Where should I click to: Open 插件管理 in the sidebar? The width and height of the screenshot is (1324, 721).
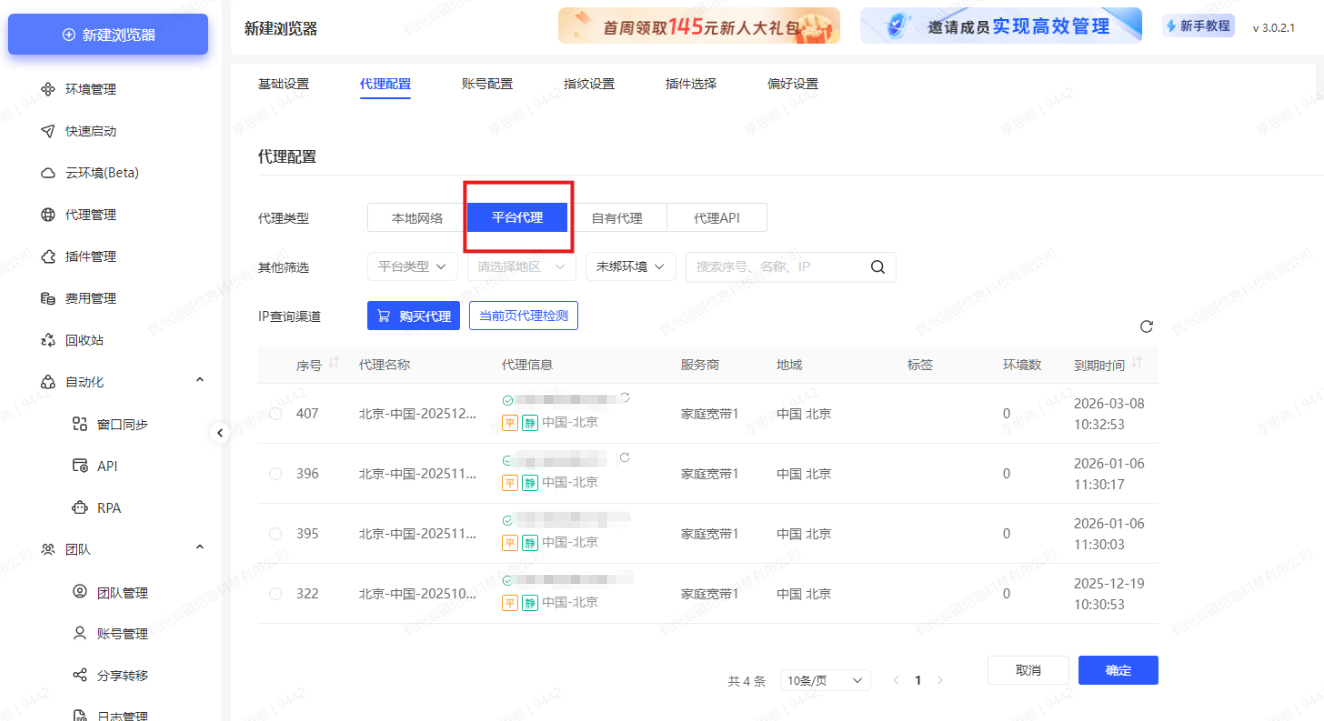90,256
